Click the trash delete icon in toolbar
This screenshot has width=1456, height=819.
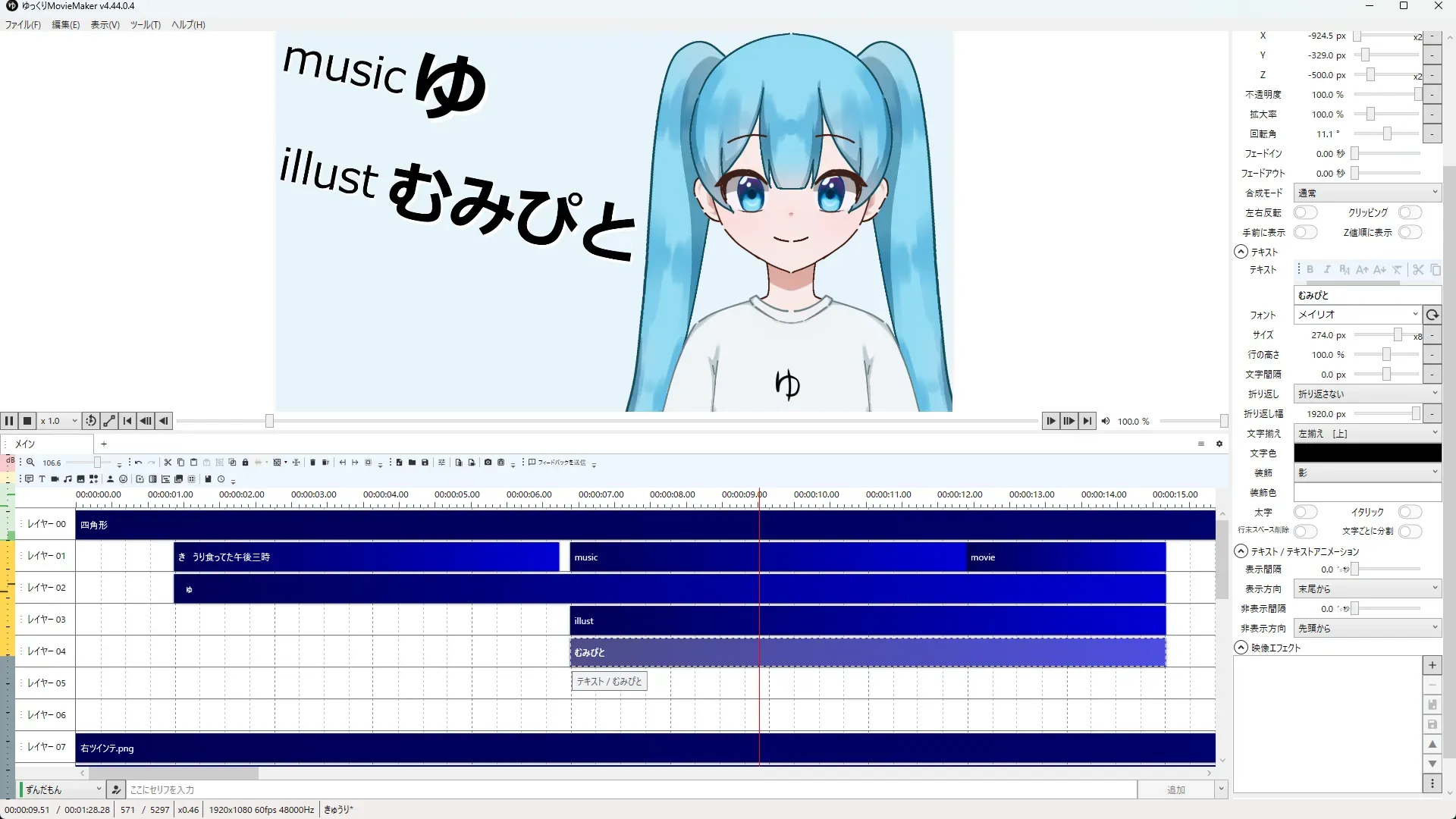312,462
